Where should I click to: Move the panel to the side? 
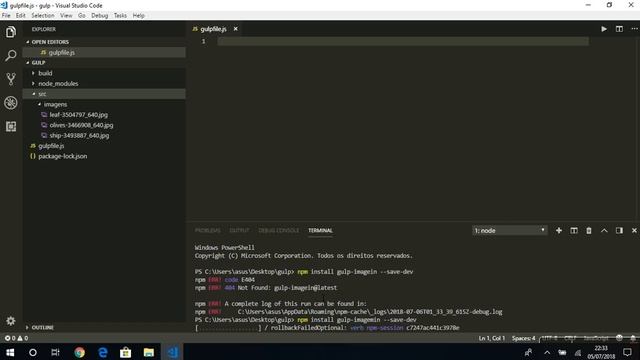coord(619,231)
